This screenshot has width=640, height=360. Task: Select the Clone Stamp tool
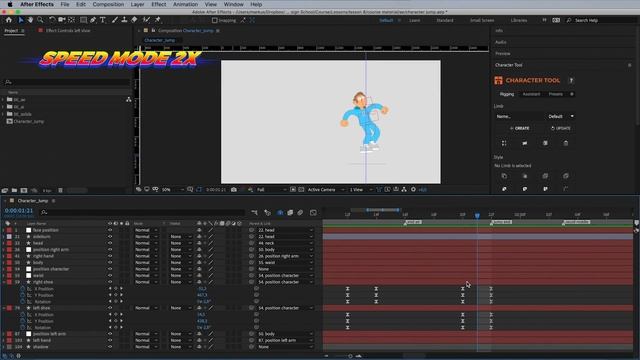coord(124,20)
